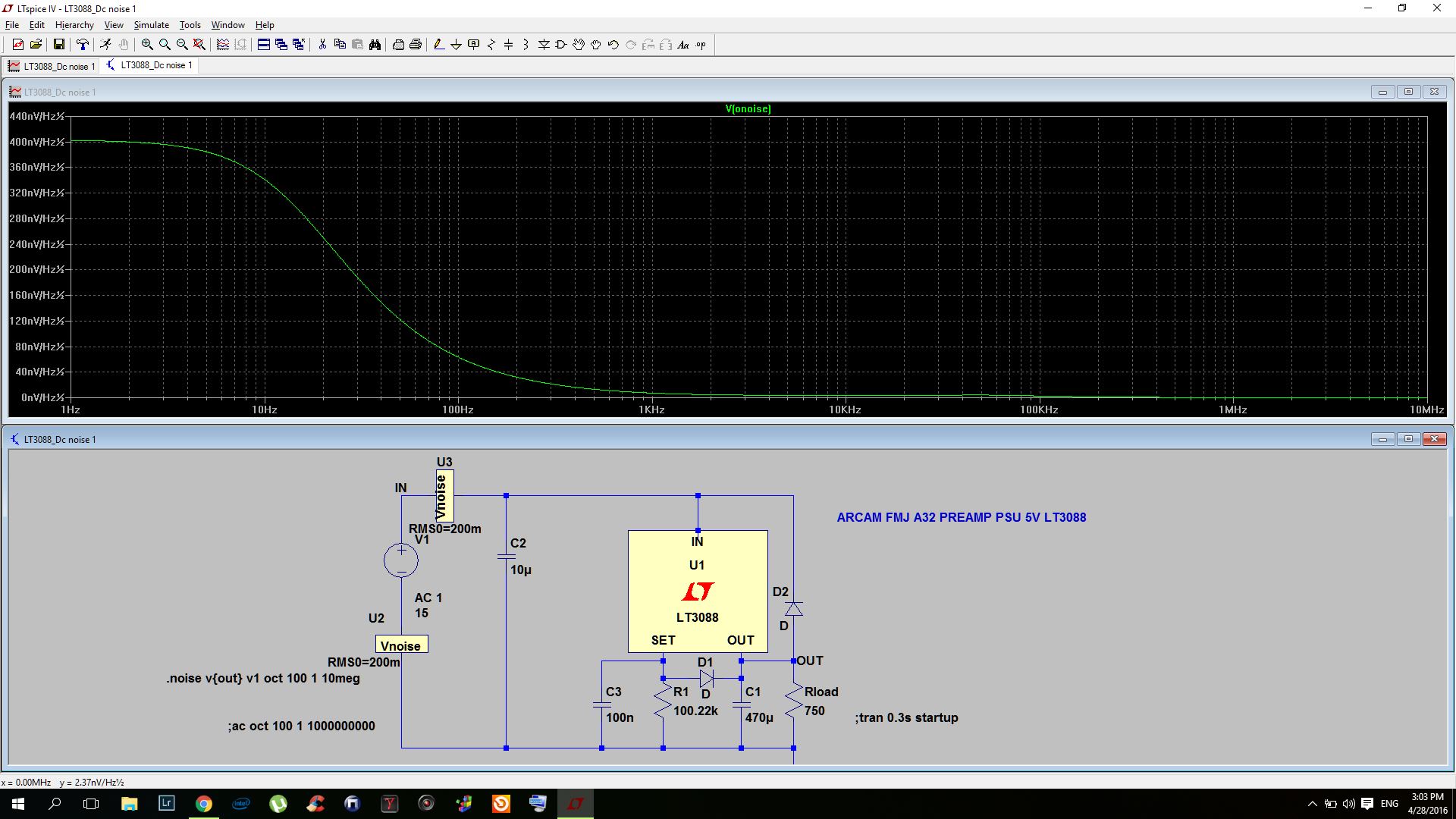This screenshot has height=819, width=1456.
Task: Select the Label Net tool
Action: [x=474, y=45]
